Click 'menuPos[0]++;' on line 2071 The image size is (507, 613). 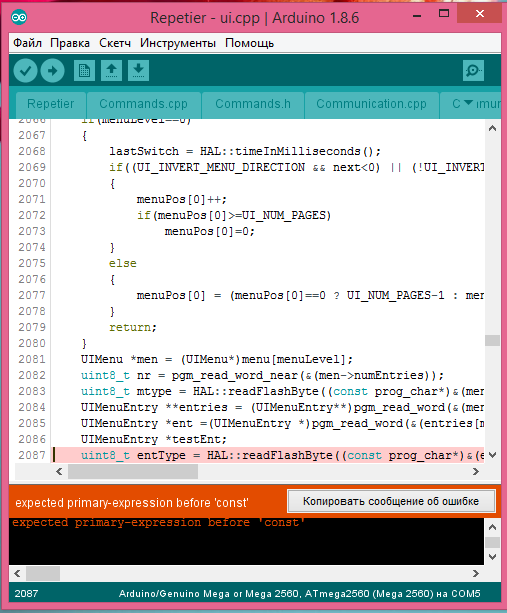(182, 199)
